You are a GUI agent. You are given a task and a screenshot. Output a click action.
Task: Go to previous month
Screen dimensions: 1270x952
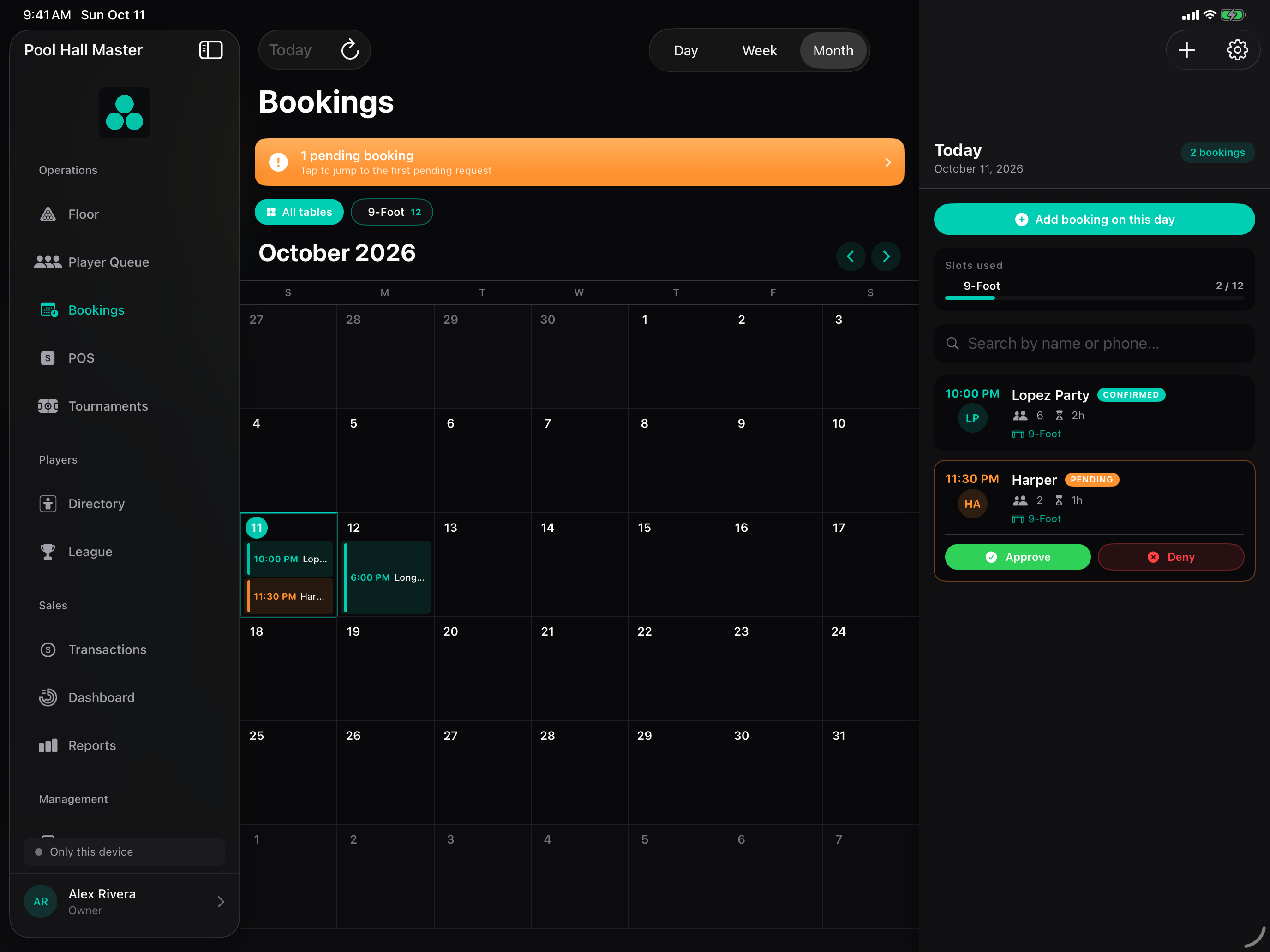click(x=851, y=256)
